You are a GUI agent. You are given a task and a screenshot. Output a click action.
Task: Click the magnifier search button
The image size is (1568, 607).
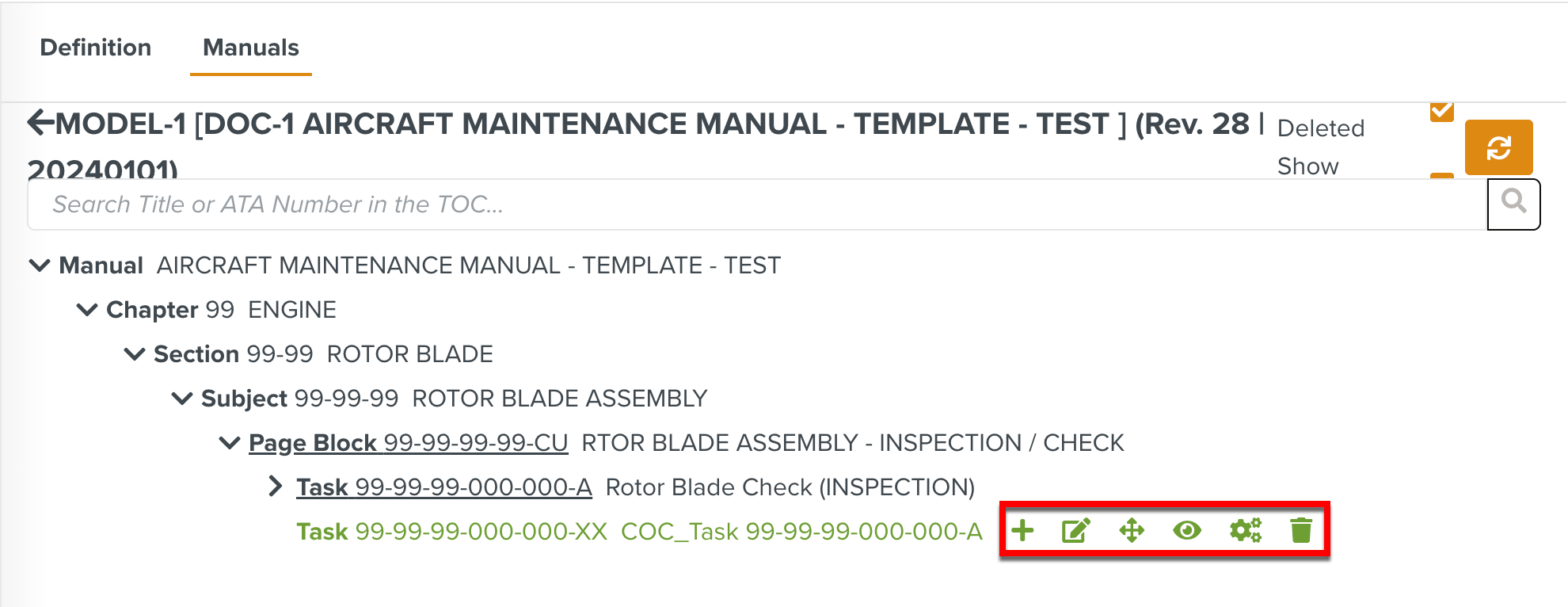coord(1513,204)
